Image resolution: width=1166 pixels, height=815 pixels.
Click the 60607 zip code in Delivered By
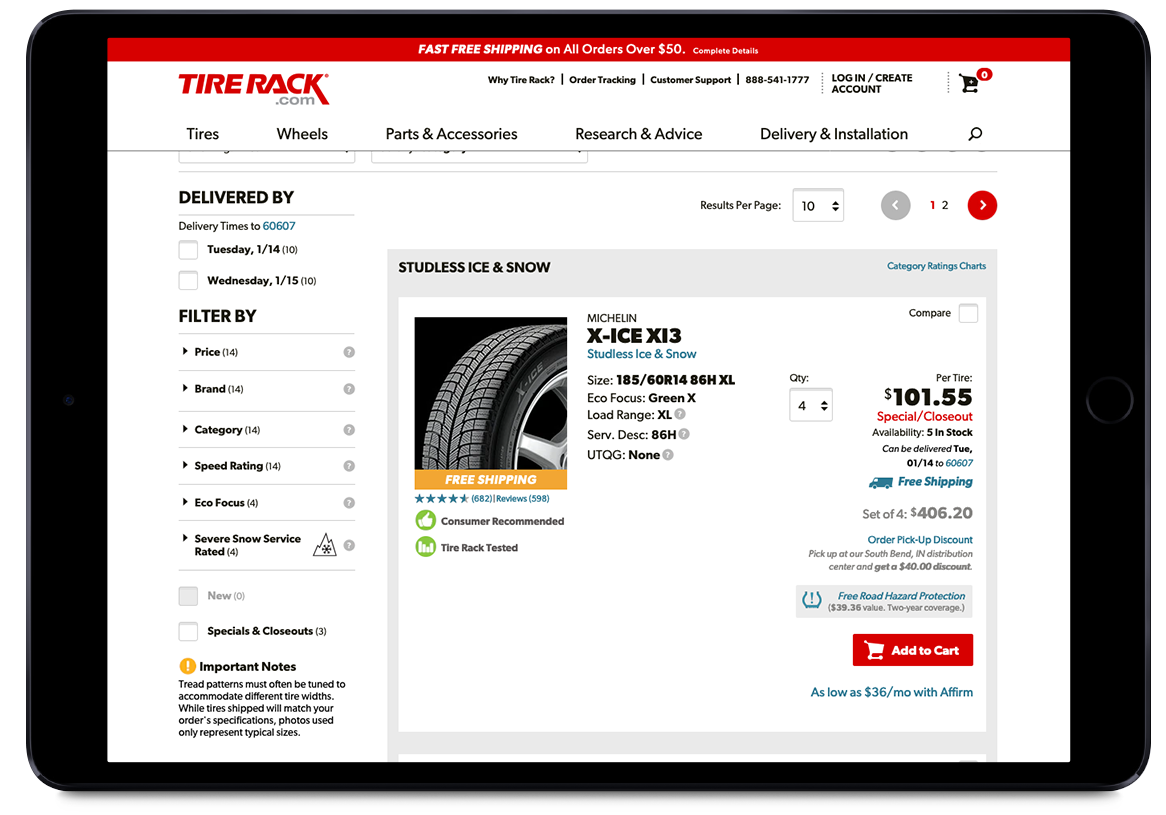[279, 226]
